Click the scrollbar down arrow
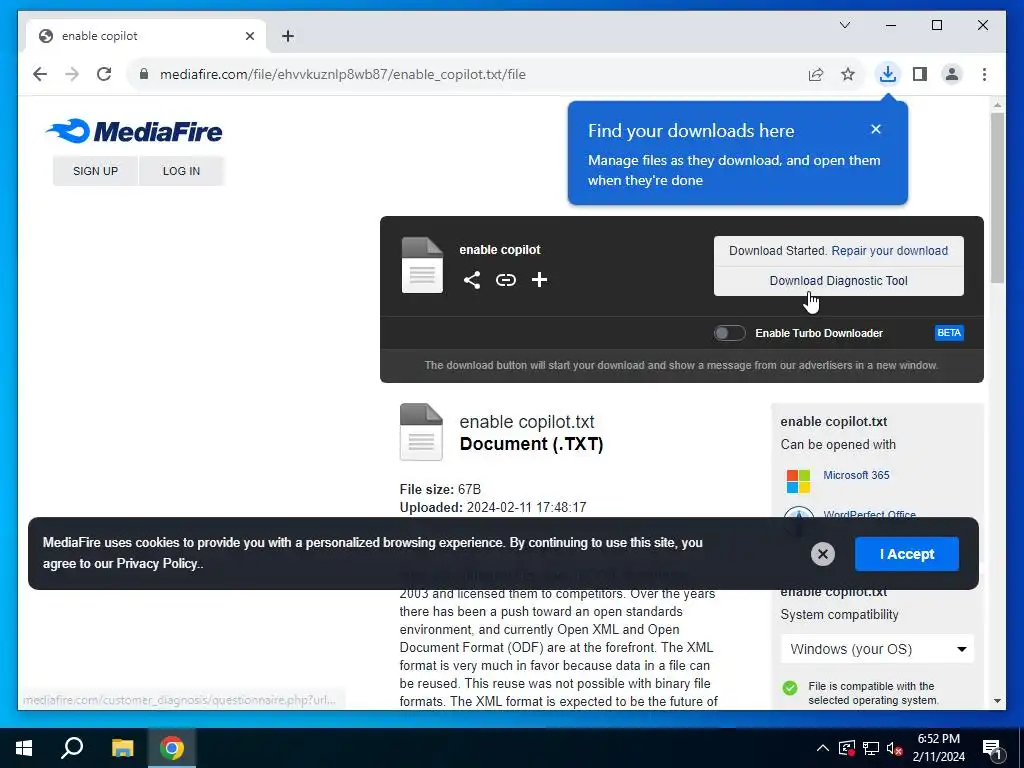 pos(997,701)
